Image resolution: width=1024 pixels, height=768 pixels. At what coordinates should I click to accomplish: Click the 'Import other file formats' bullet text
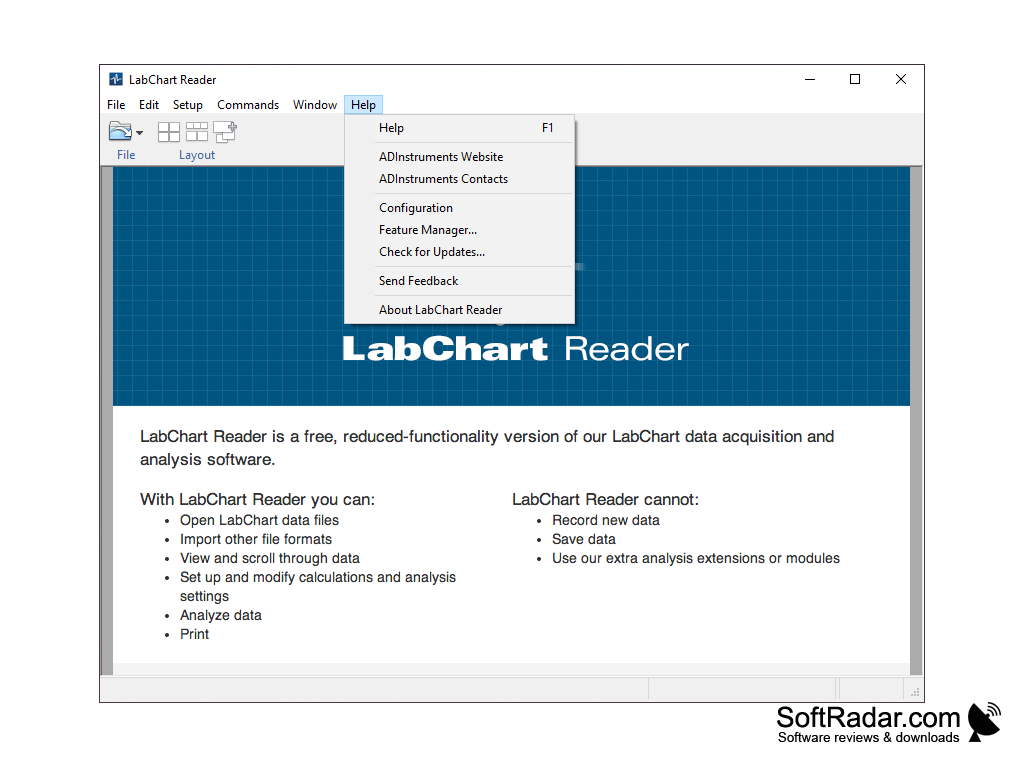[x=256, y=539]
